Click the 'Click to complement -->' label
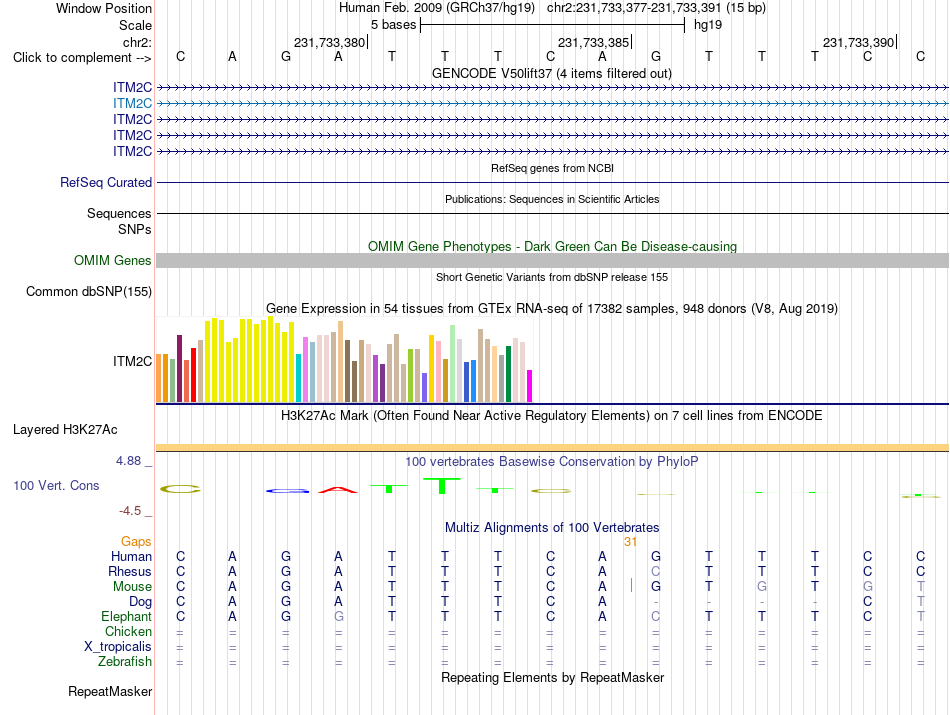Image resolution: width=950 pixels, height=715 pixels. coord(82,58)
